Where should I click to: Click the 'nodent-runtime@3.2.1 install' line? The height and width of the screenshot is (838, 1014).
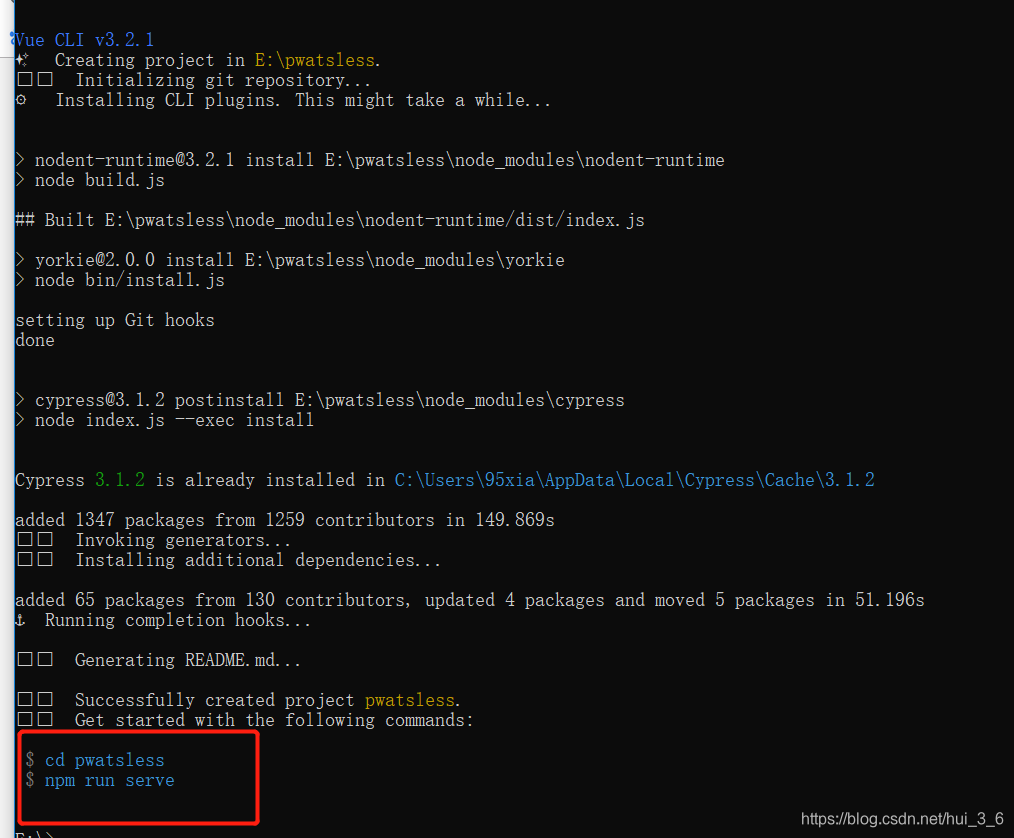tap(370, 160)
